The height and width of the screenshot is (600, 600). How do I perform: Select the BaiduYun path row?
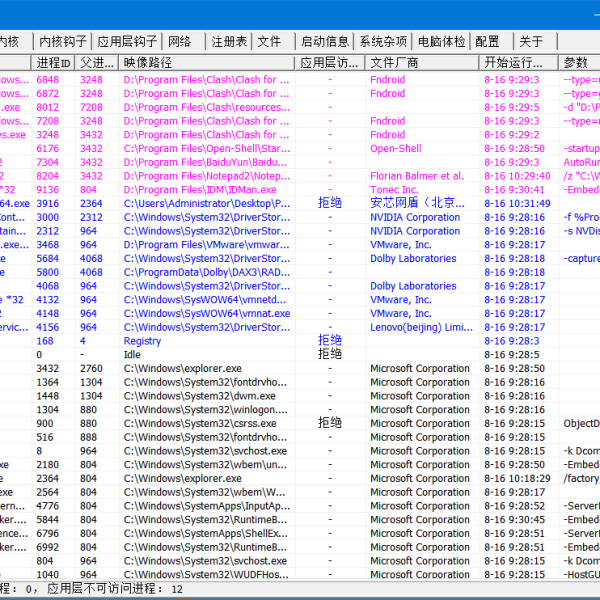tap(300, 162)
